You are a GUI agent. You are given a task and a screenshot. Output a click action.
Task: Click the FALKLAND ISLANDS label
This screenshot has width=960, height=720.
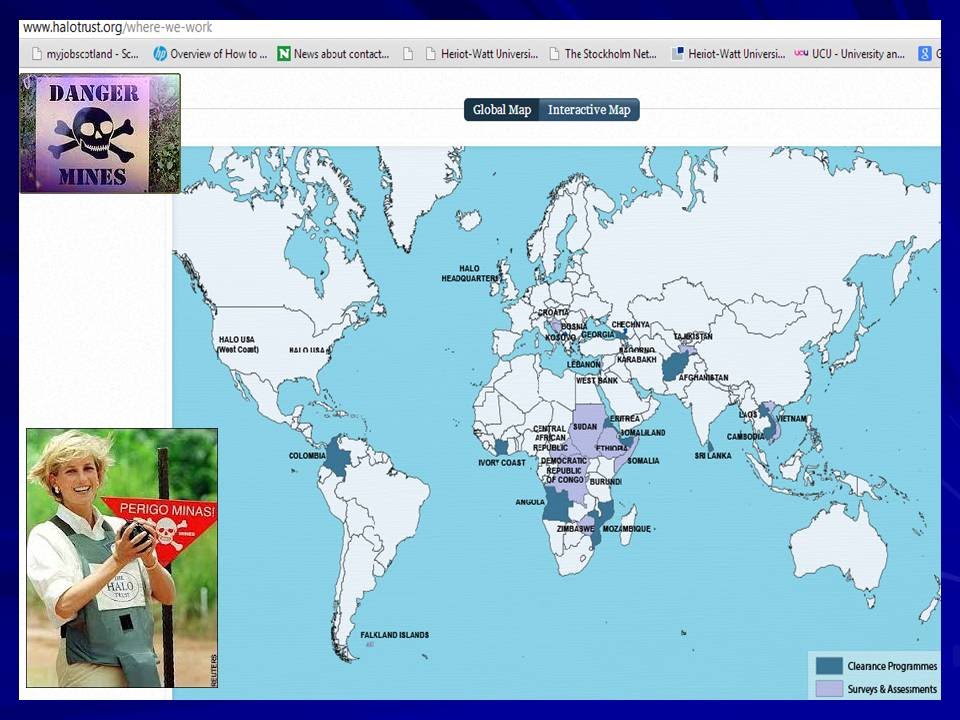click(x=394, y=635)
